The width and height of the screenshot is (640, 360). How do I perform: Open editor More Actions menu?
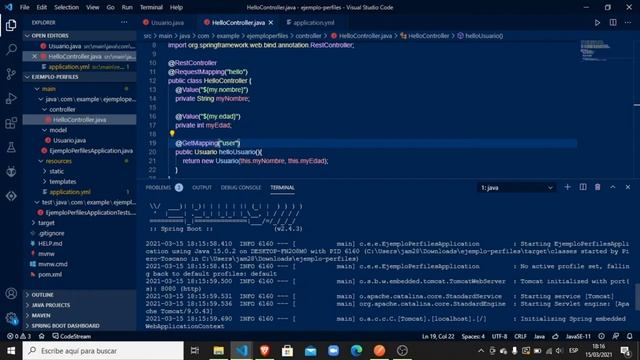pyautogui.click(x=628, y=23)
